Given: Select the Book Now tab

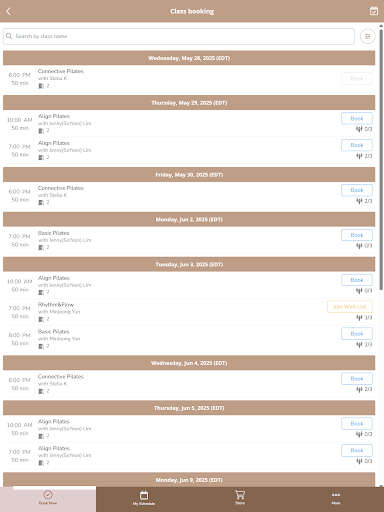Looking at the screenshot, I should [x=48, y=498].
